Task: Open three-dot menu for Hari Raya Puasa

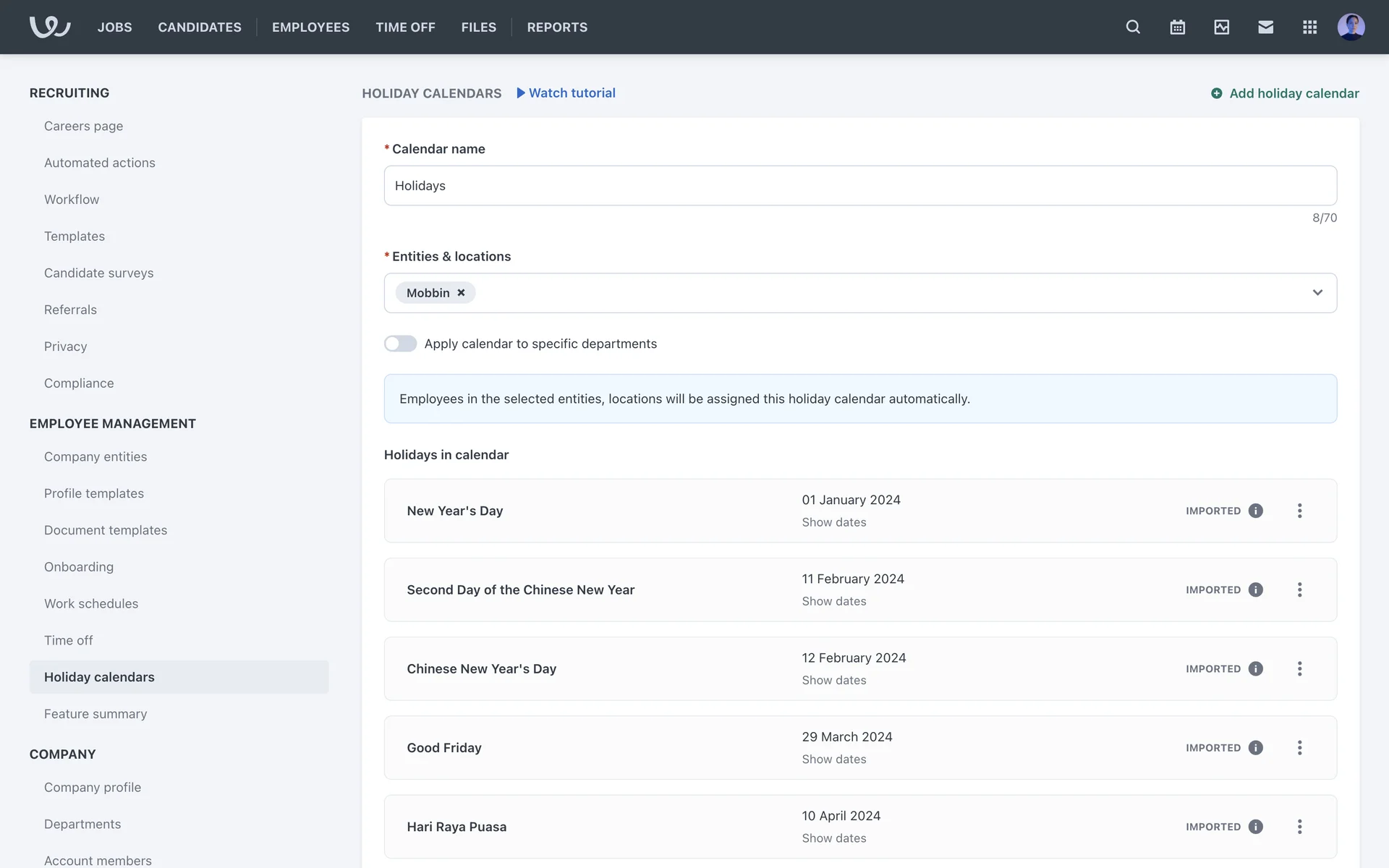Action: pos(1299,827)
